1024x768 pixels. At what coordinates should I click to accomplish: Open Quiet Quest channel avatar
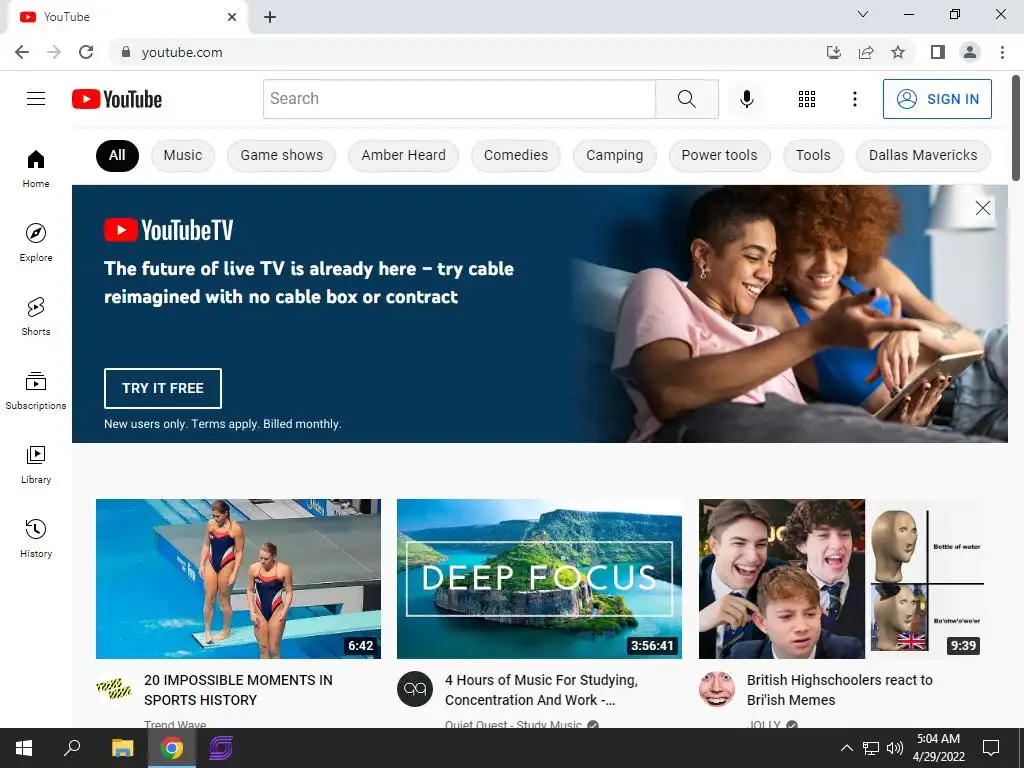tap(415, 688)
